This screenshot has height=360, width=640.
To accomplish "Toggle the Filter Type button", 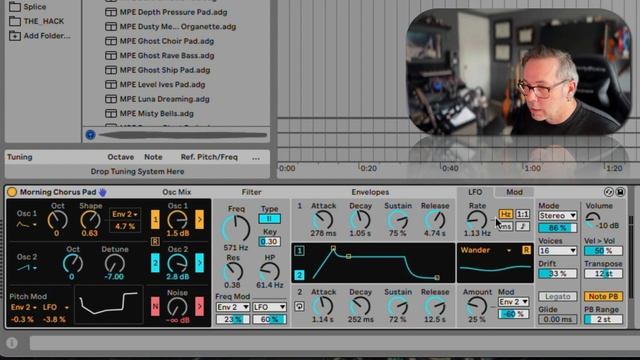I will pos(269,219).
